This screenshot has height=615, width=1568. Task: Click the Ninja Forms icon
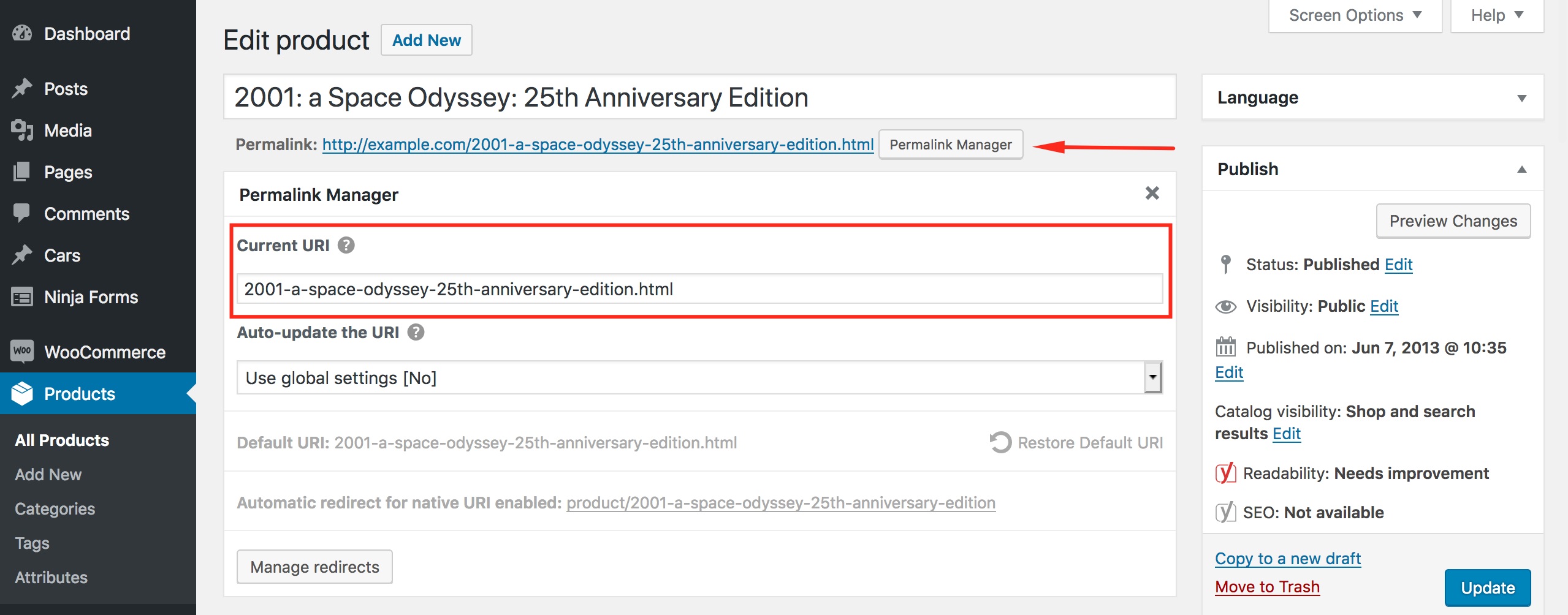tap(22, 296)
